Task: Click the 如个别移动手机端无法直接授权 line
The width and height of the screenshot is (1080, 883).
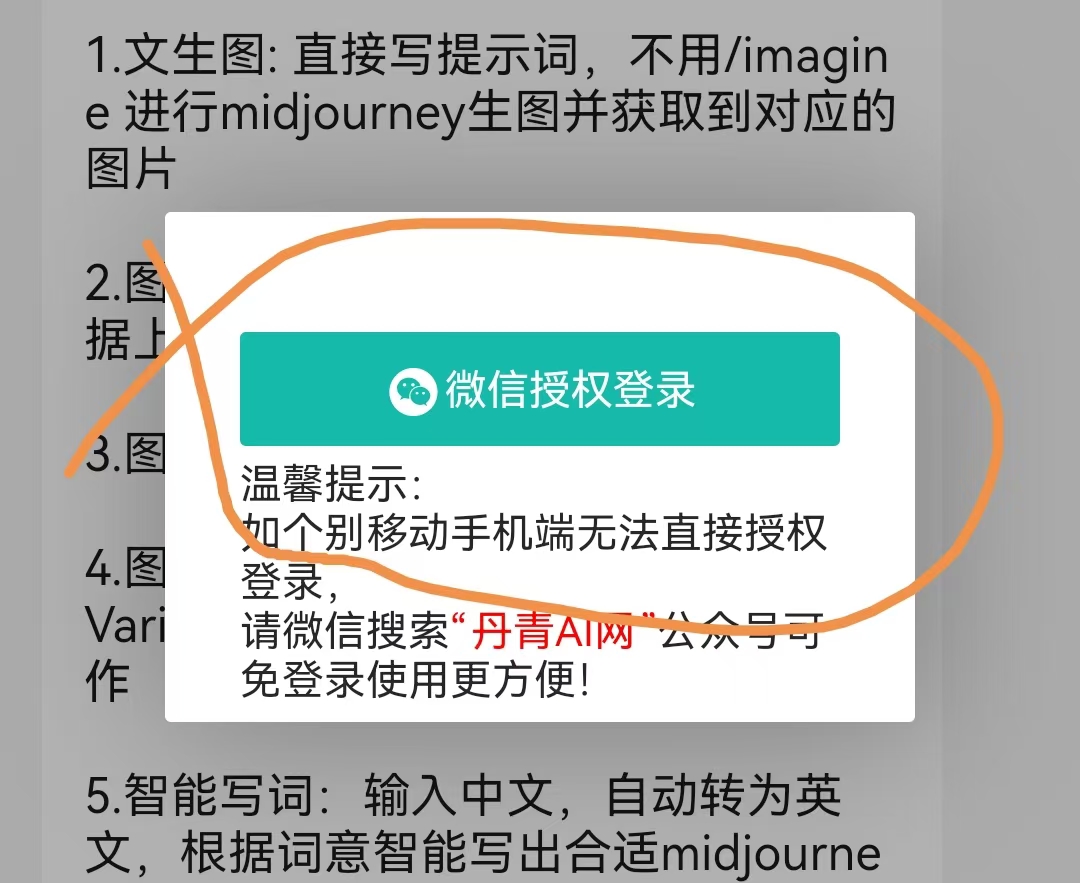Action: (534, 532)
